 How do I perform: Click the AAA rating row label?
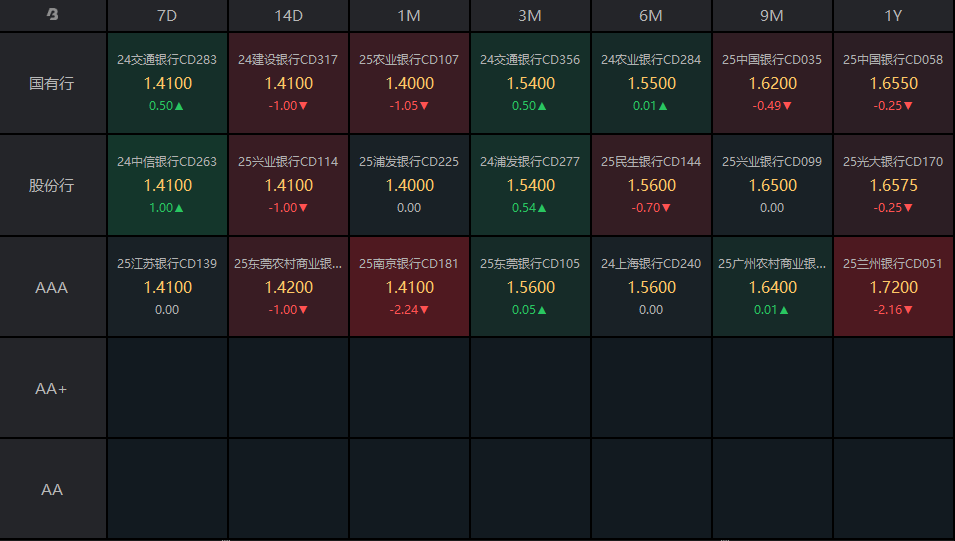(x=52, y=287)
